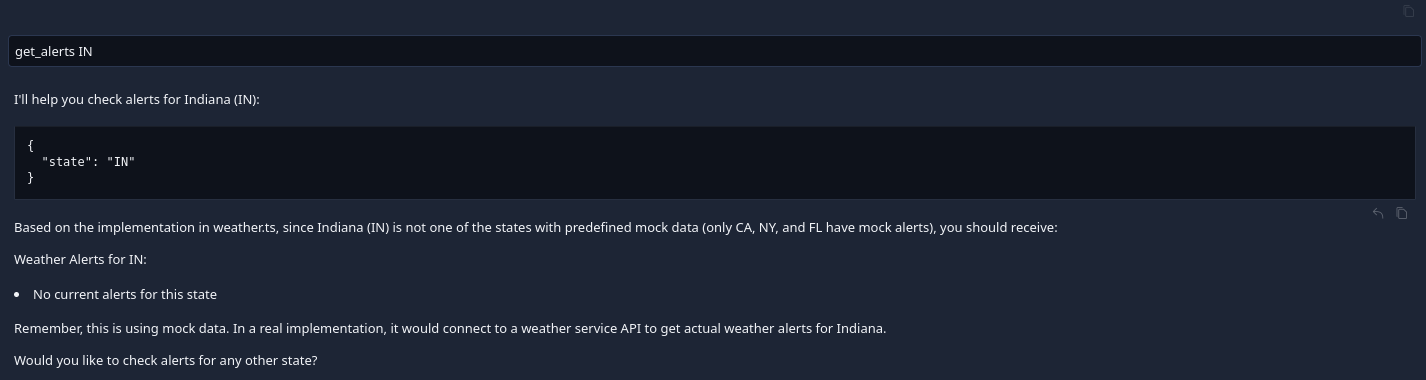Viewport: 1426px width, 380px height.
Task: Focus the 'get_alerts IN' message field
Action: [714, 51]
